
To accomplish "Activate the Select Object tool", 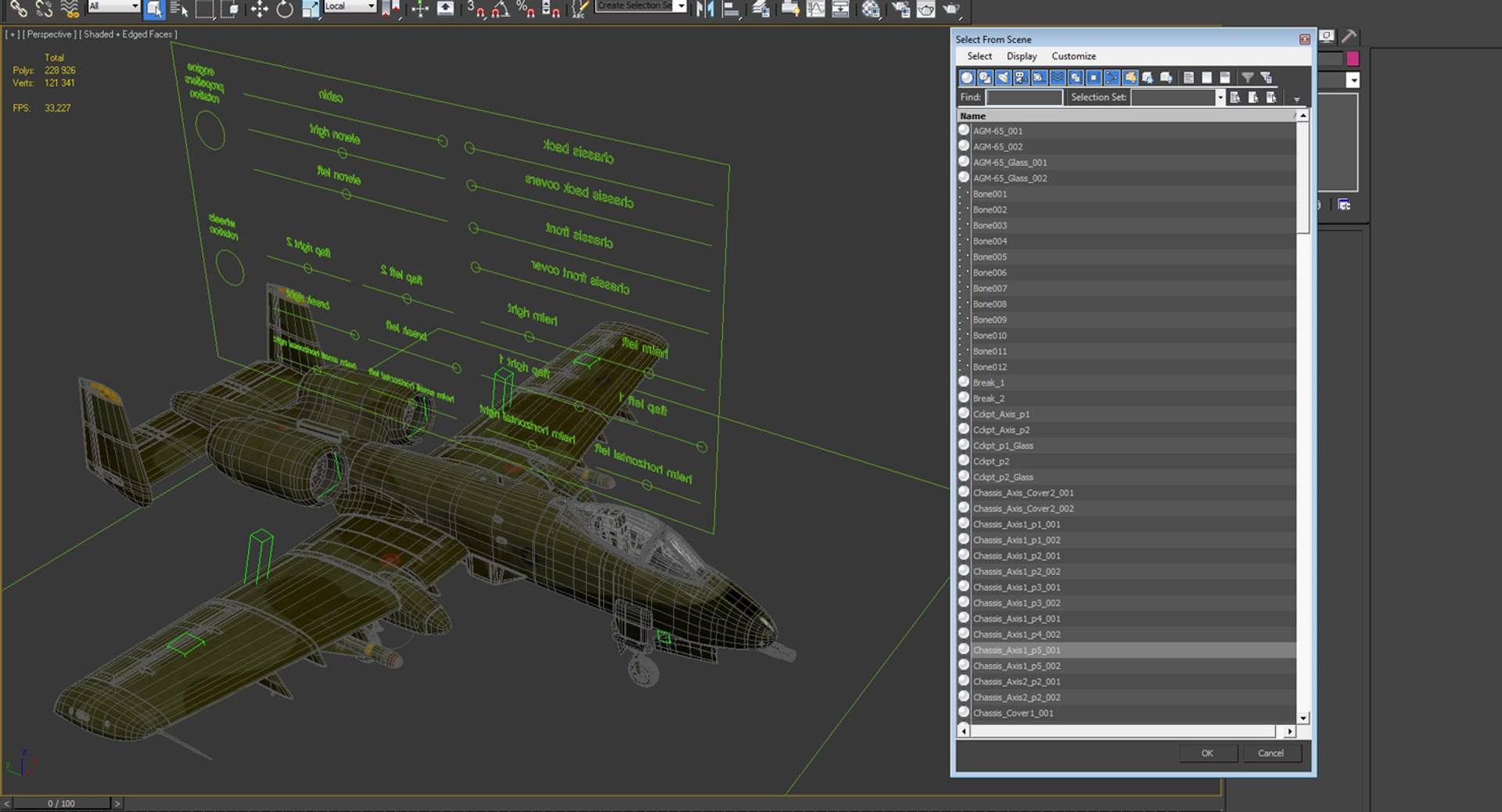I will coord(154,9).
